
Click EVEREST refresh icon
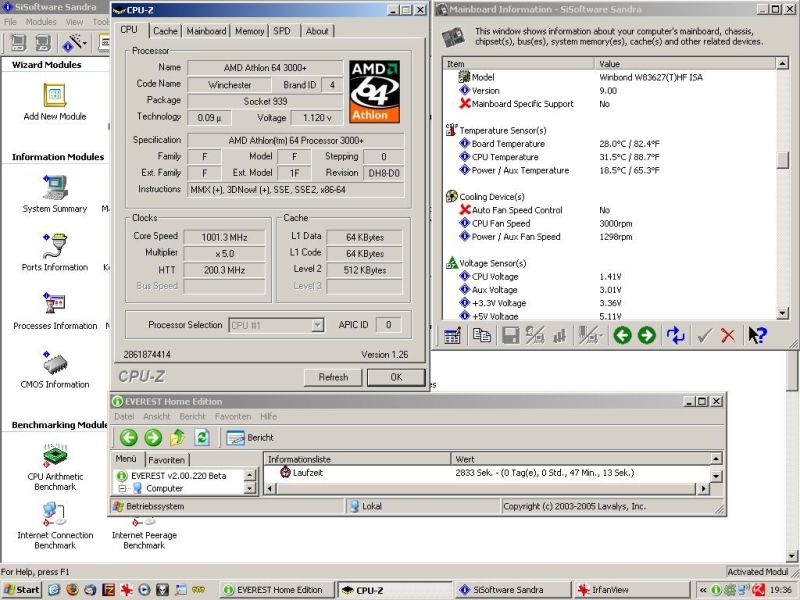pos(202,437)
